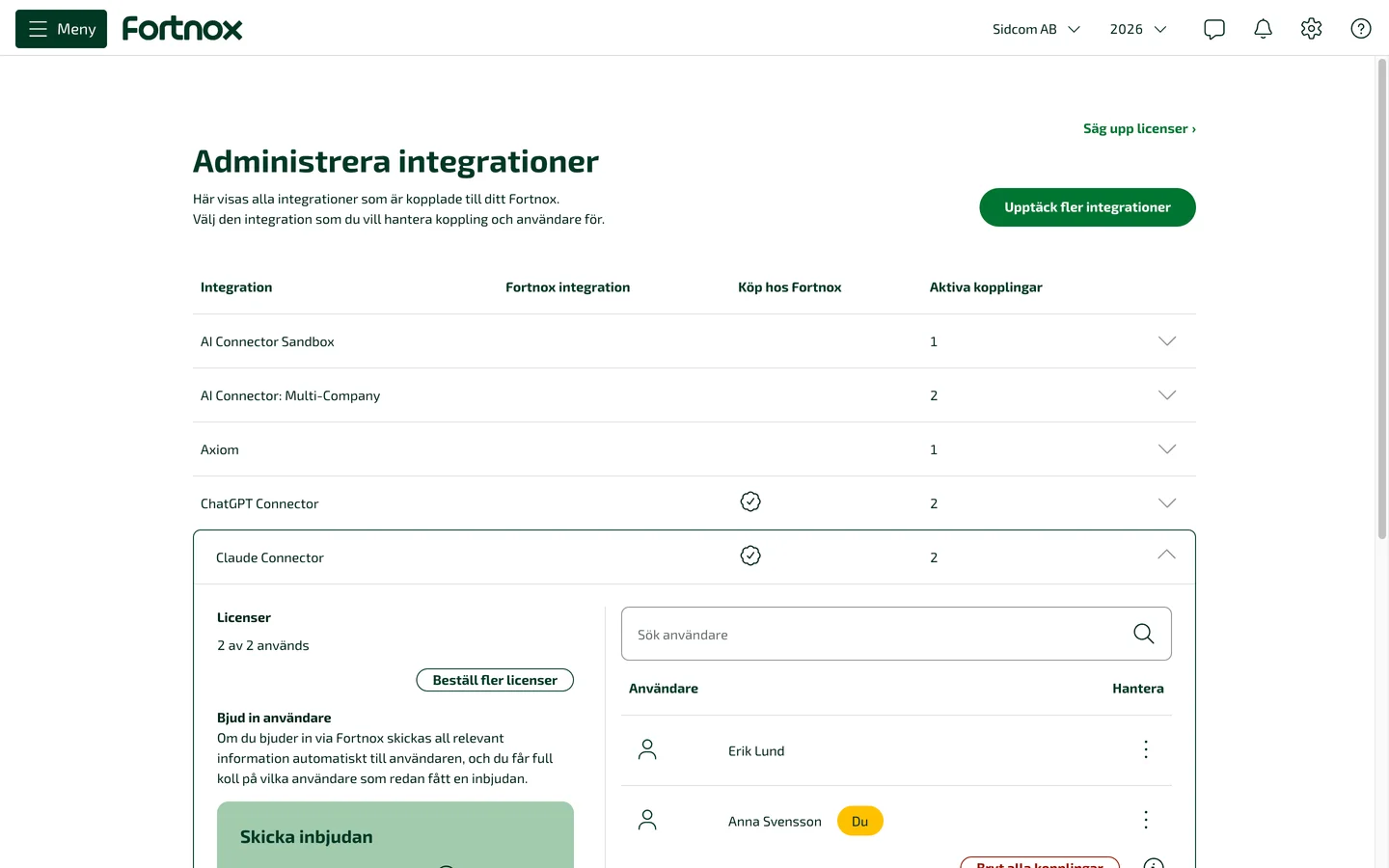
Task: Open the settings gear icon
Action: pos(1311,29)
